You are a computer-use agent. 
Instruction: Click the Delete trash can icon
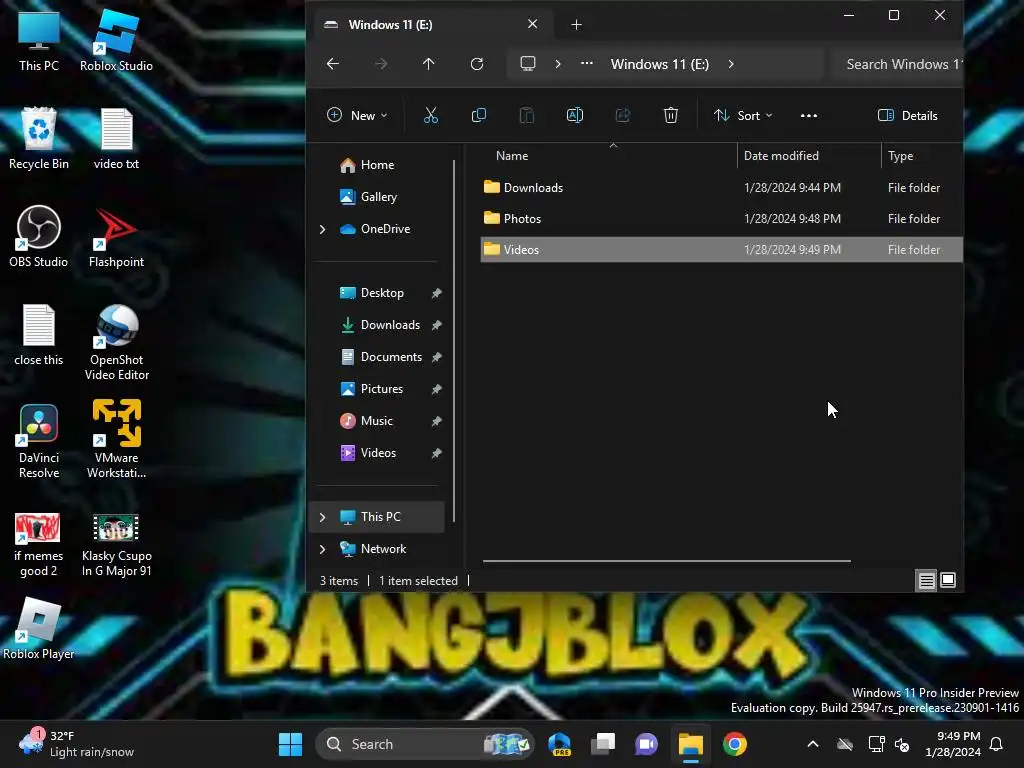(x=671, y=116)
